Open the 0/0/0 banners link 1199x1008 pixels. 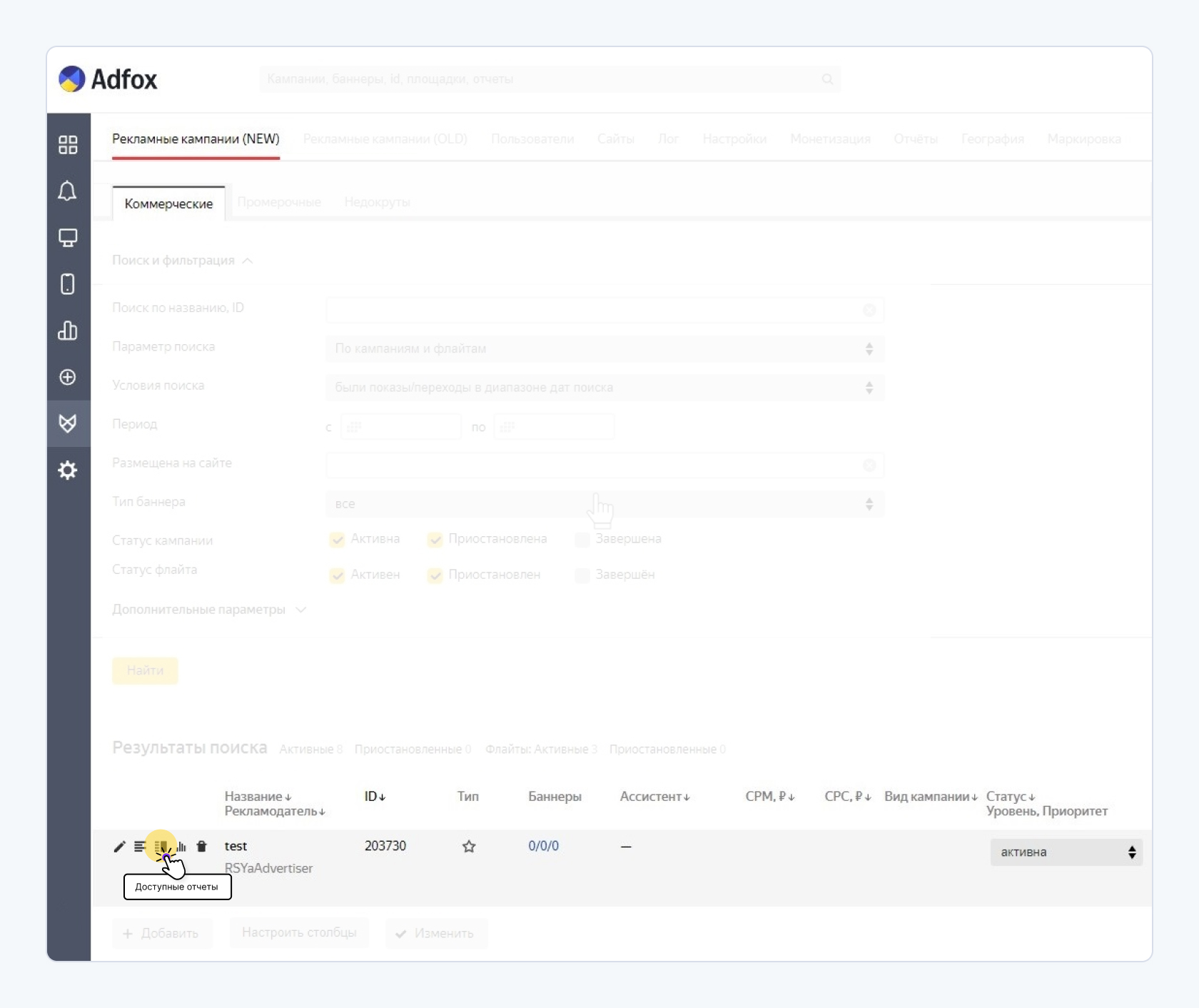click(x=544, y=846)
